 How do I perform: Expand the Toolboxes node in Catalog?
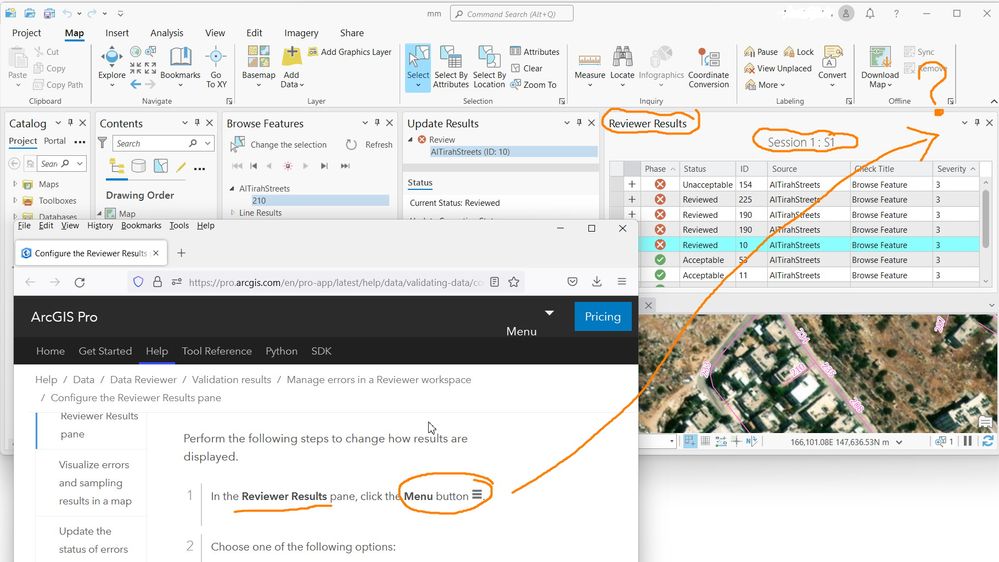tap(15, 200)
